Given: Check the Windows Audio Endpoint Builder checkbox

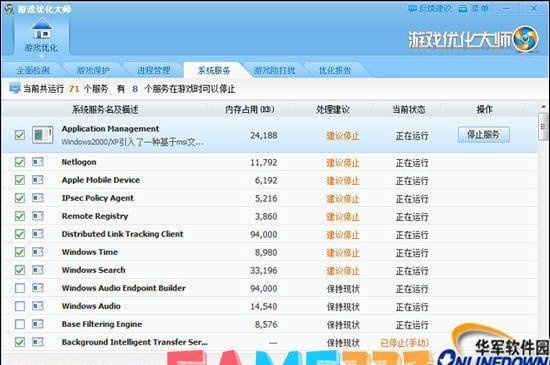Looking at the screenshot, I should pyautogui.click(x=20, y=288).
